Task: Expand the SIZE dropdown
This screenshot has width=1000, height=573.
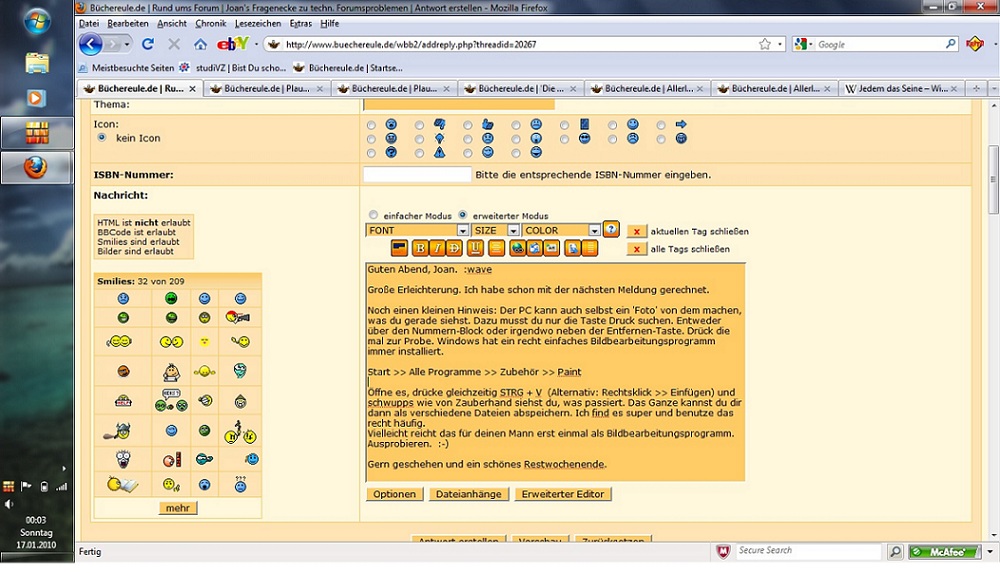Action: [495, 230]
